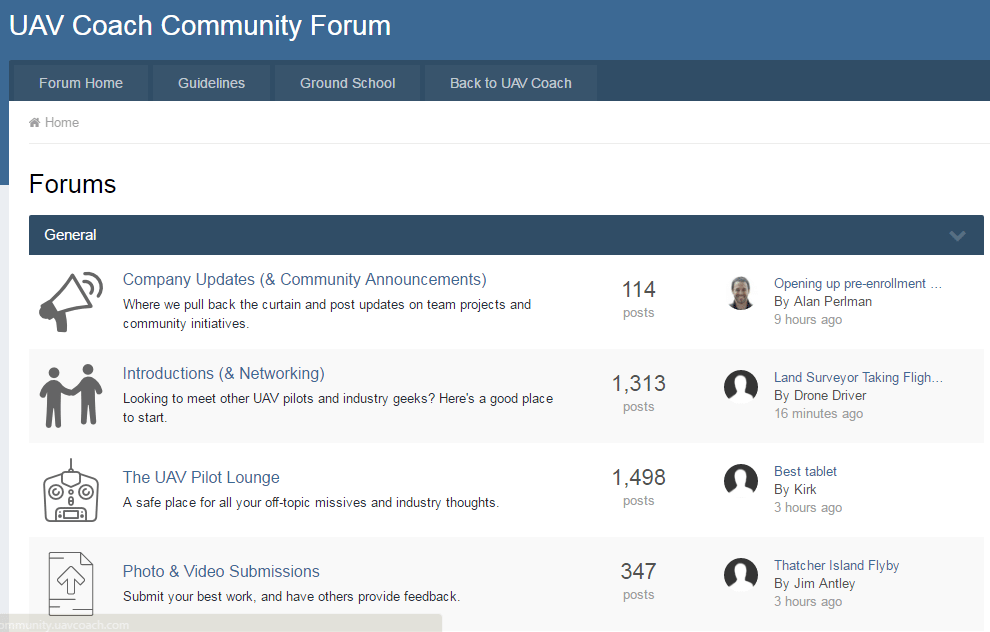
Task: Click the megaphone Company Updates icon
Action: click(x=71, y=301)
